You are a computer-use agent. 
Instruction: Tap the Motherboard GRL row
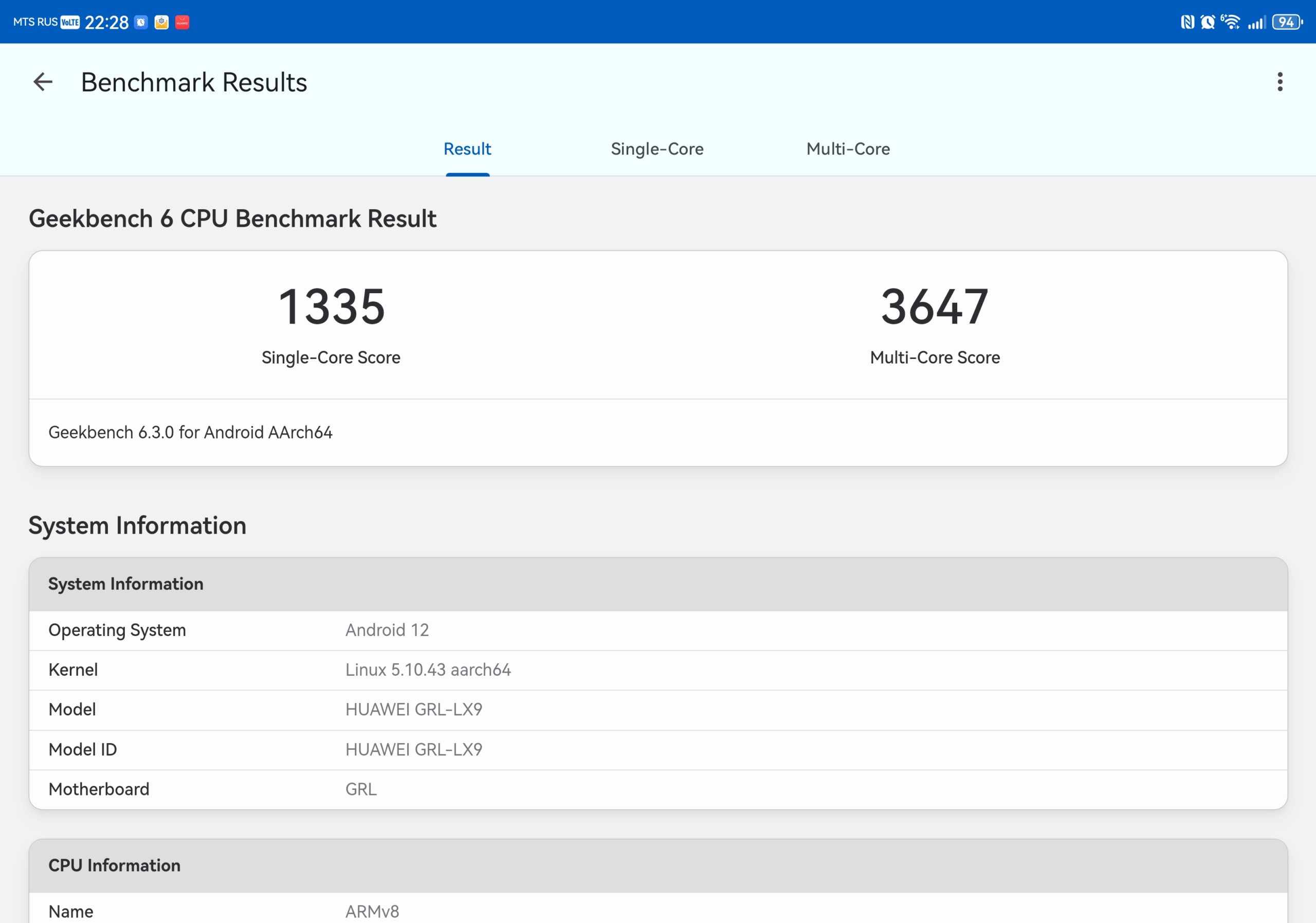[658, 789]
